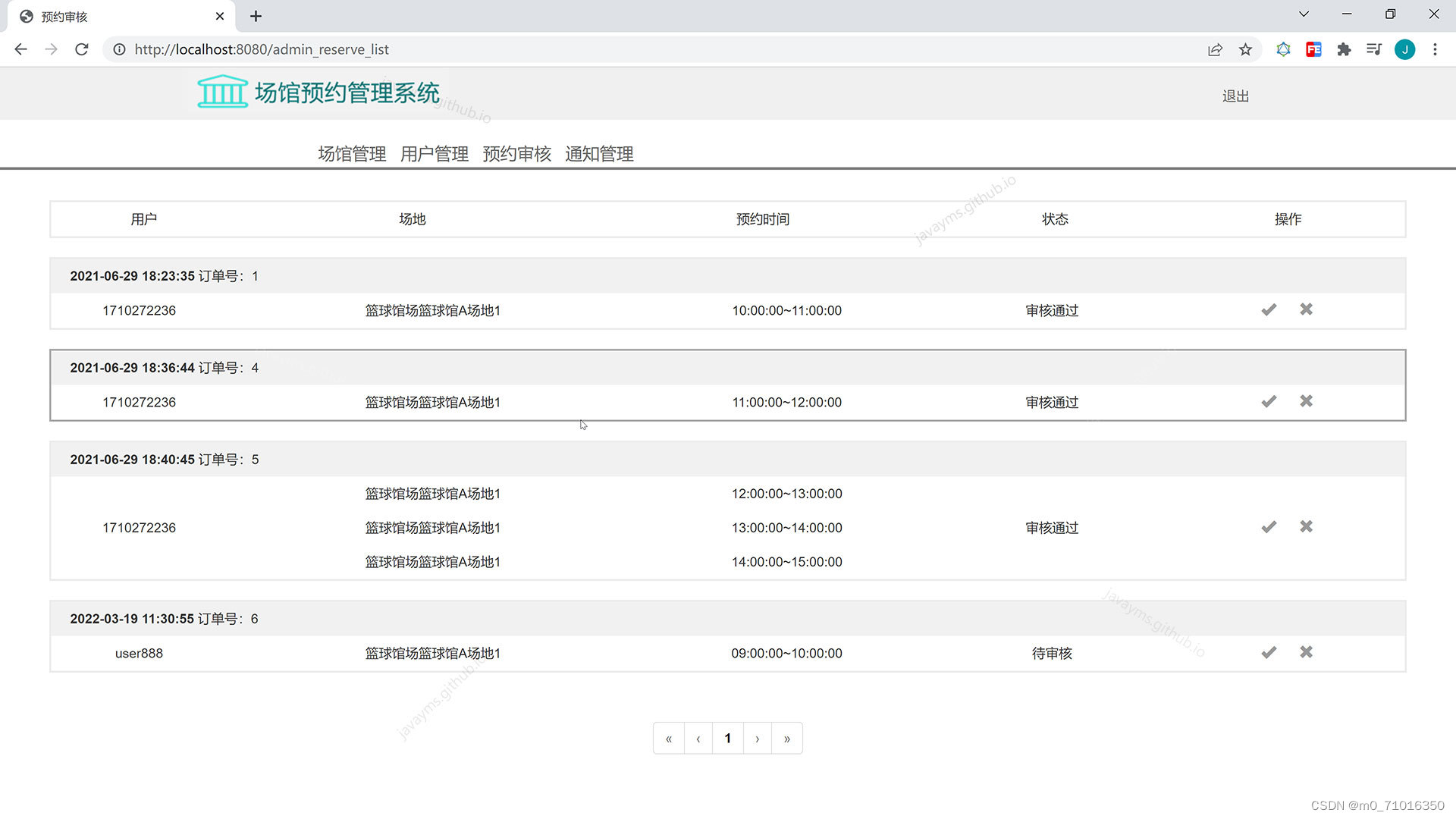
Task: Click 审核通过 status in order 1
Action: (1052, 310)
